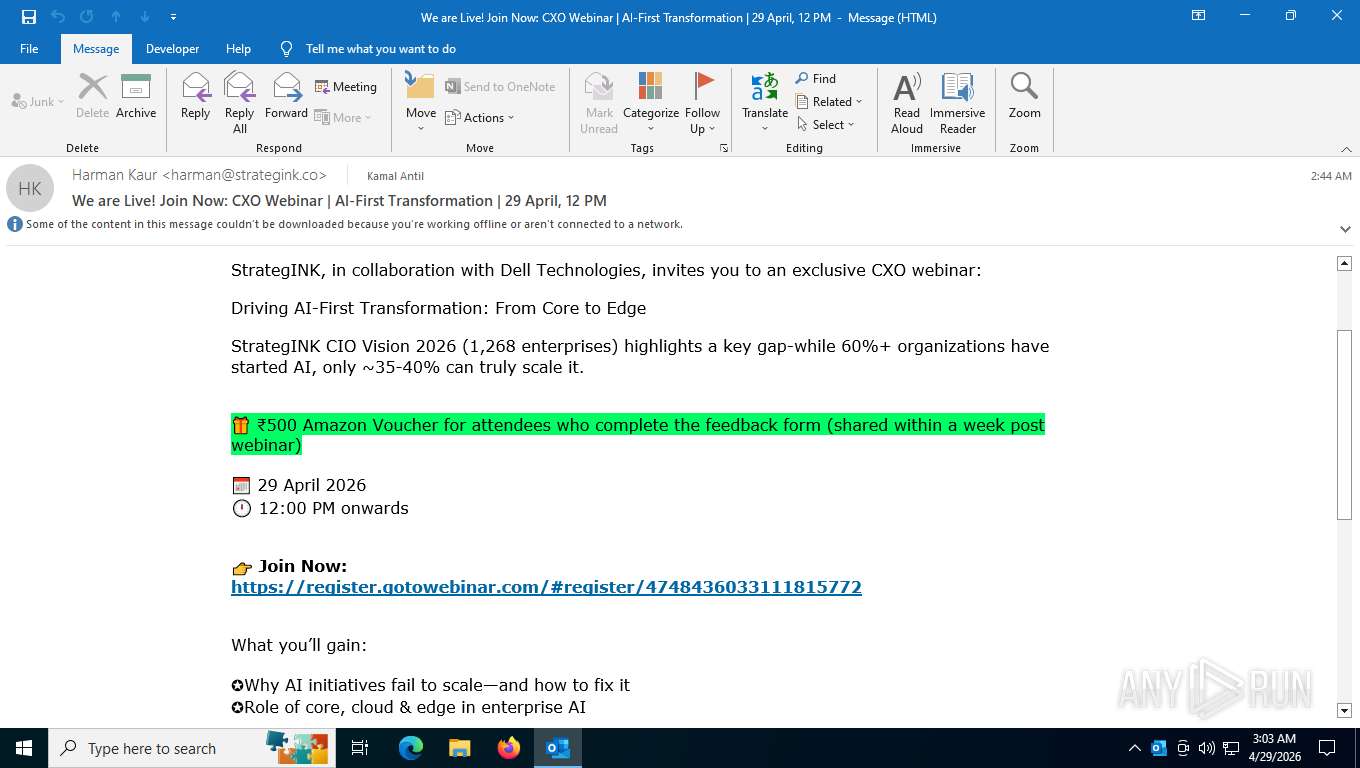Viewport: 1360px width, 768px height.
Task: Undo with the title bar arrow
Action: click(x=57, y=17)
